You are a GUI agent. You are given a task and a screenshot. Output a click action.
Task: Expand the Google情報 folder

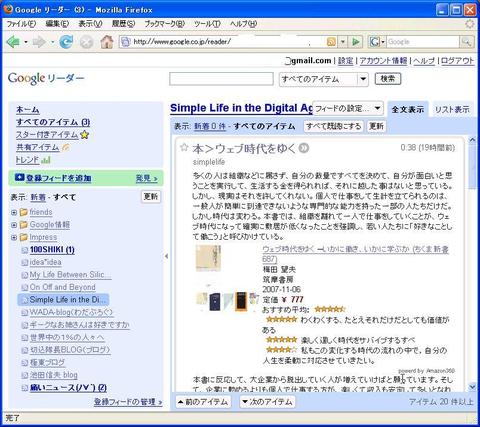(14, 225)
